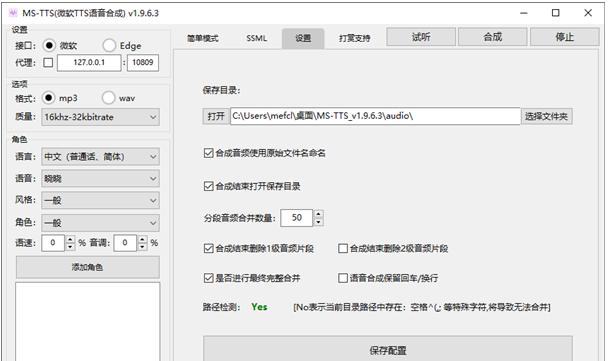Open the 语言 language dropdown
The height and width of the screenshot is (361, 609).
coord(101,157)
